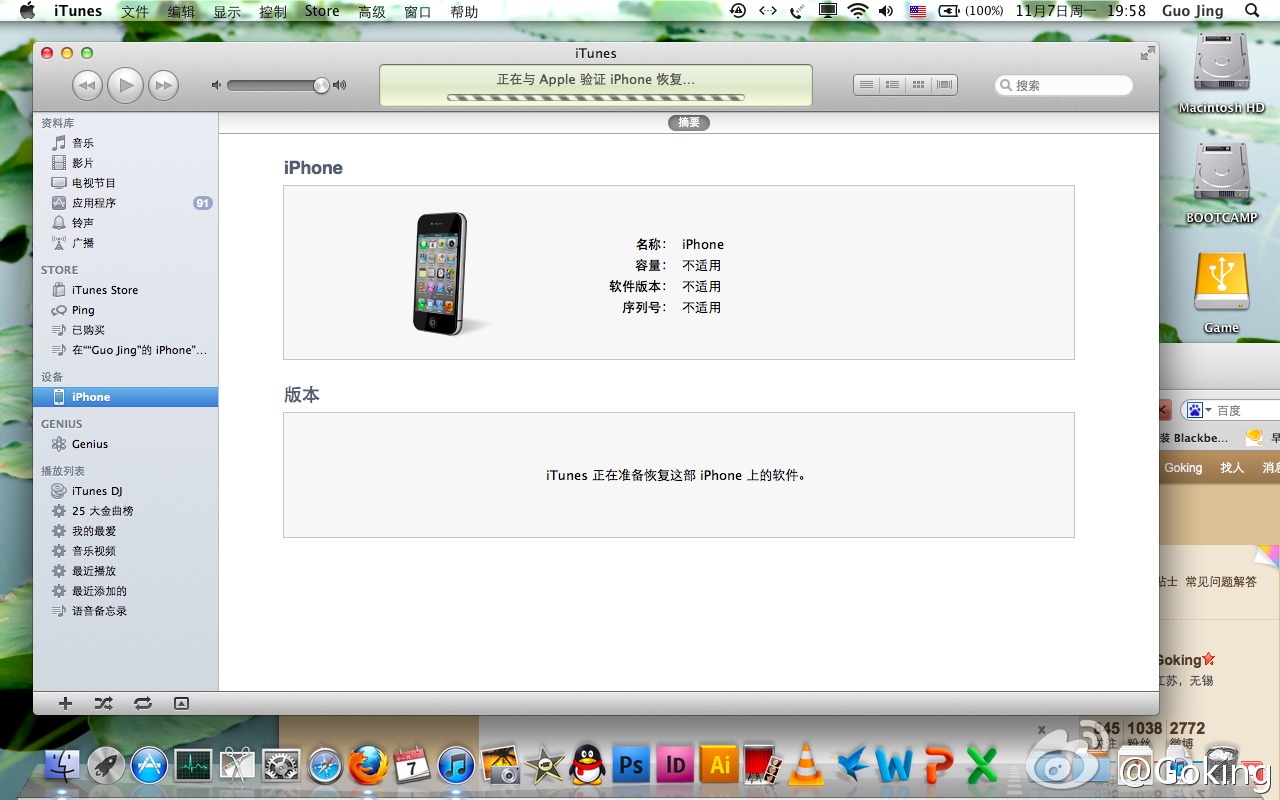Start playback with the play button
This screenshot has width=1280, height=800.
pyautogui.click(x=125, y=85)
